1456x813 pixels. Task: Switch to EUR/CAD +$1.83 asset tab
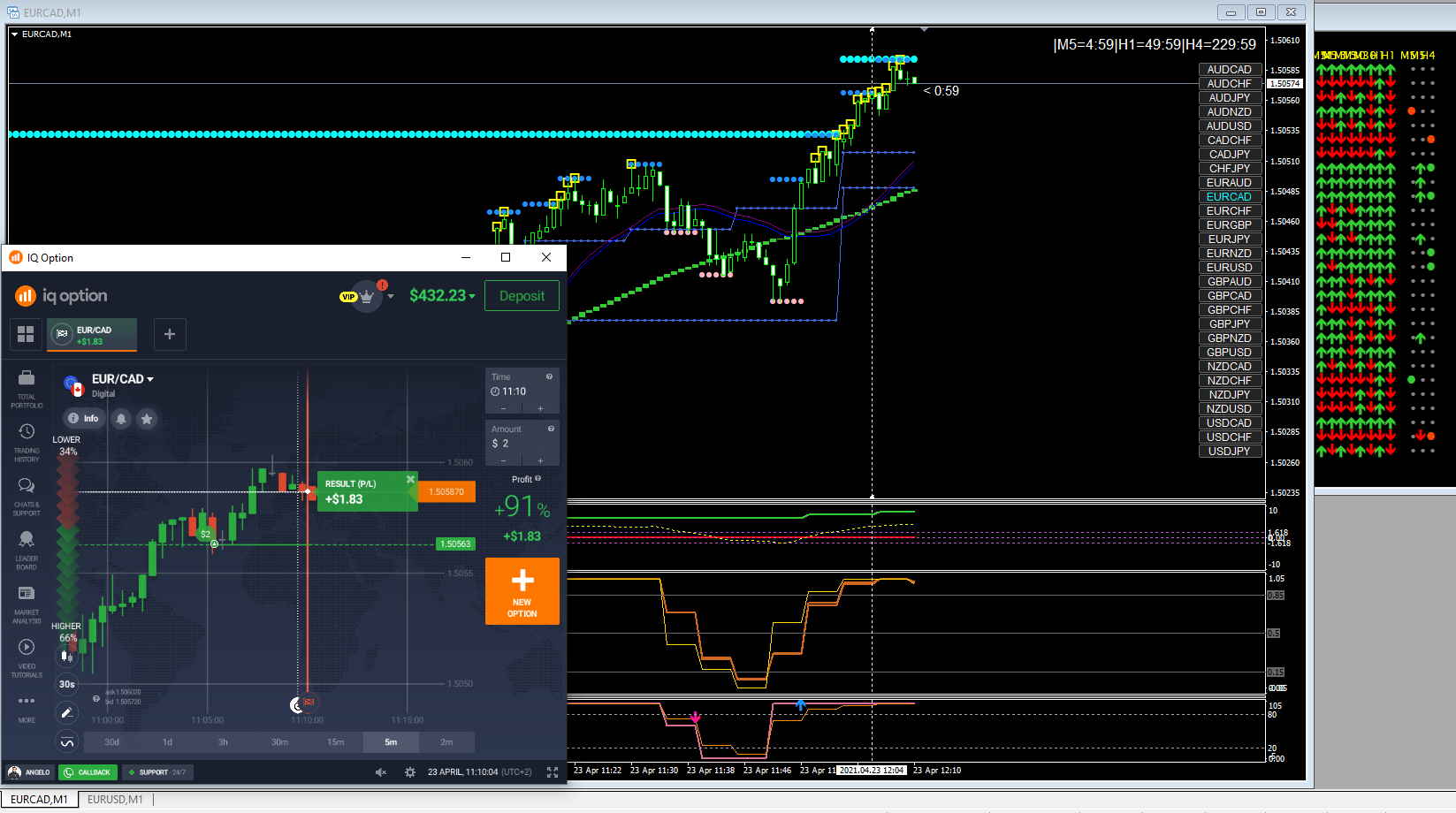(92, 335)
